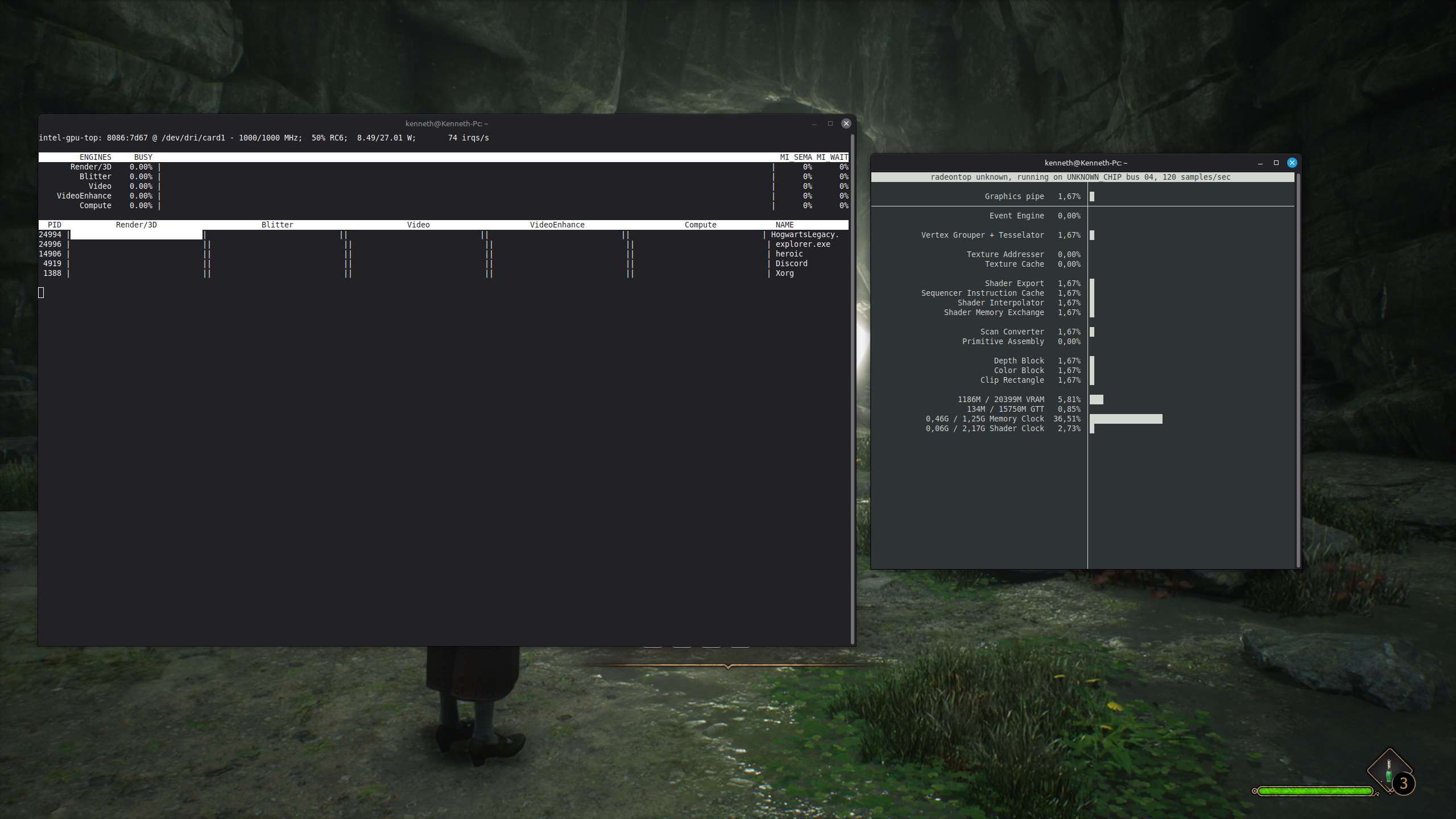Minimize the radeontop terminal window
Screen dimensions: 1456x819
1260,163
